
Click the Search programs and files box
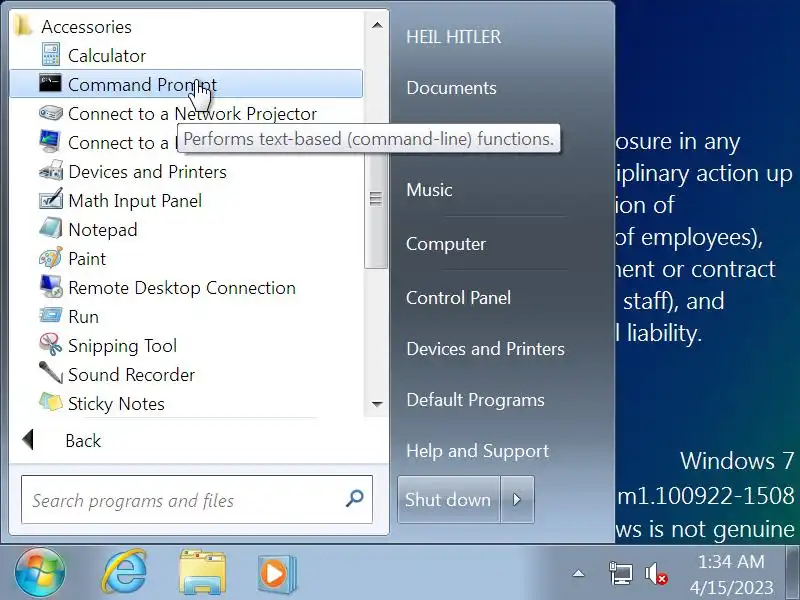(x=197, y=499)
